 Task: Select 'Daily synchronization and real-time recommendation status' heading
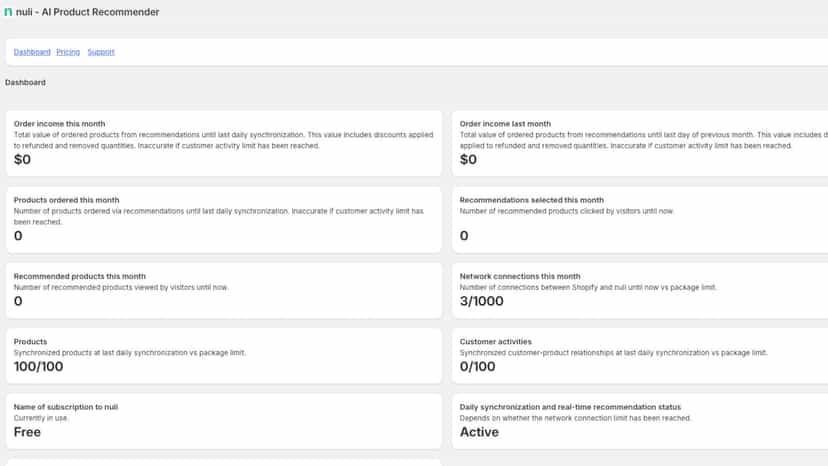pos(570,407)
